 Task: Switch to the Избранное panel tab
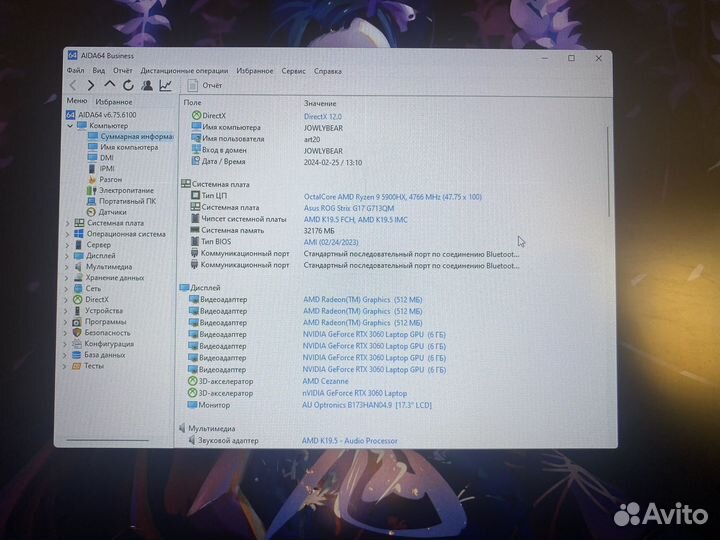tap(114, 101)
